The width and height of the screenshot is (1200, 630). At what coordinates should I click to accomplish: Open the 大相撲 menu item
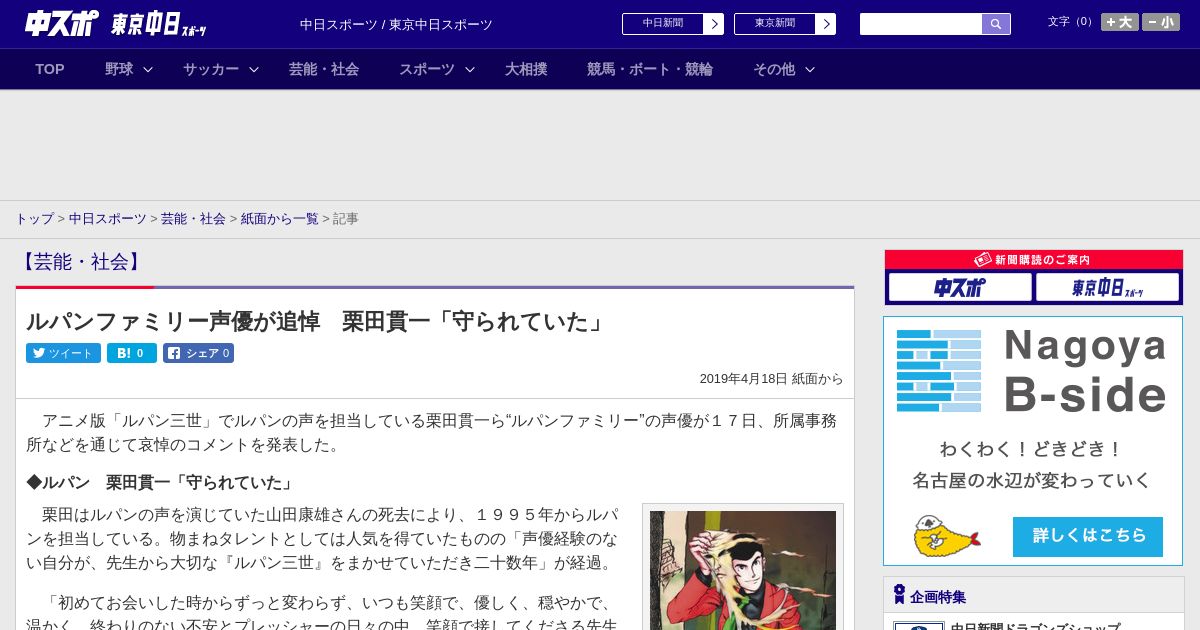click(526, 69)
